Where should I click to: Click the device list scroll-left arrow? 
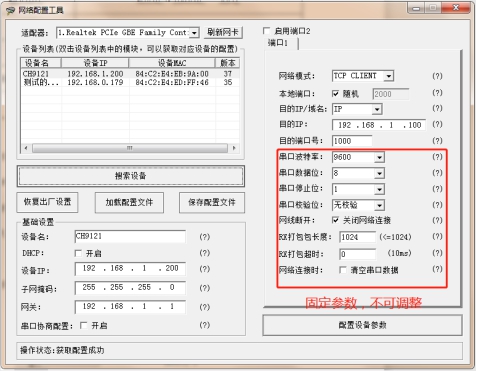click(26, 148)
